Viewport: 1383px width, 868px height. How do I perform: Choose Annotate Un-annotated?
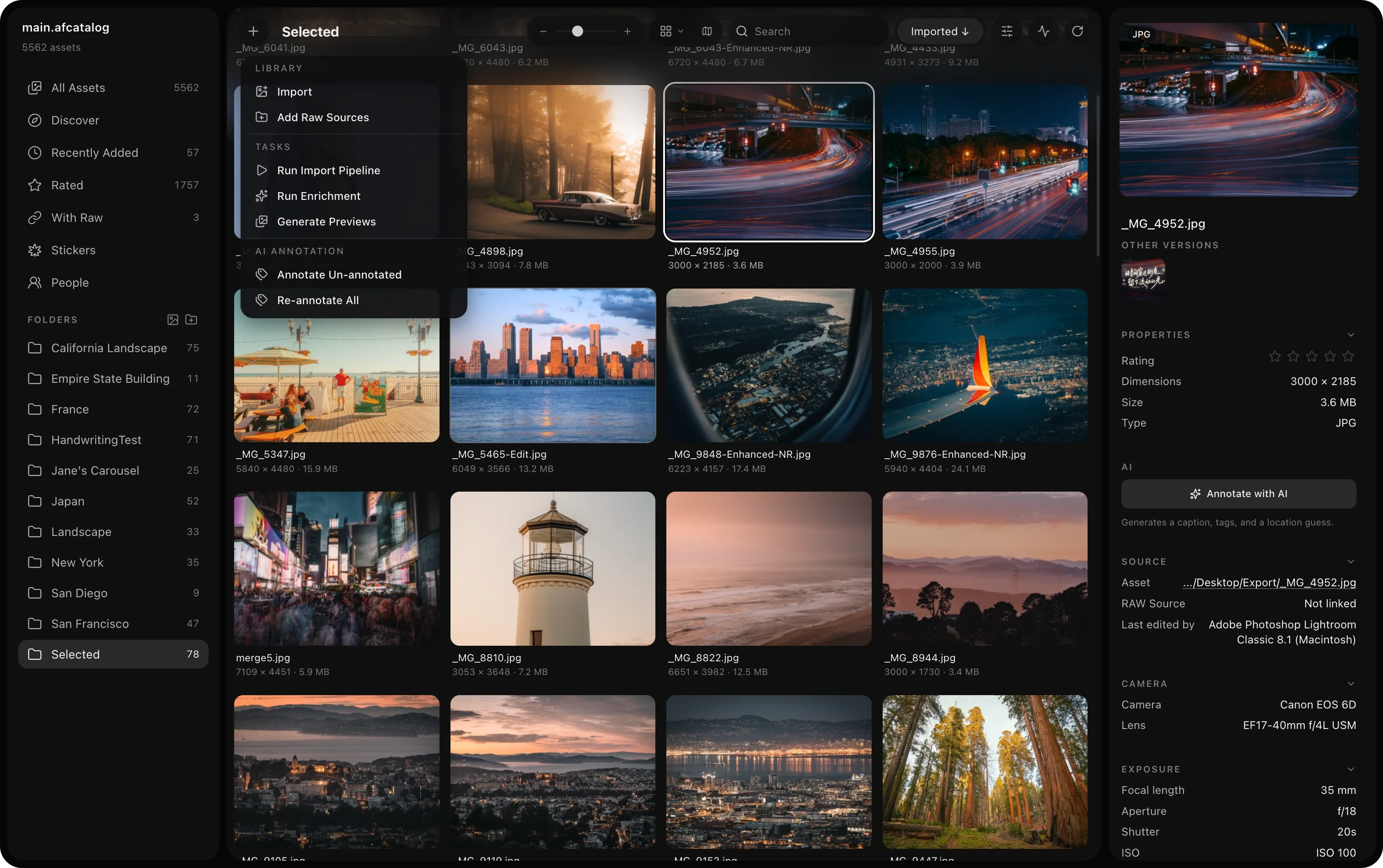354,275
